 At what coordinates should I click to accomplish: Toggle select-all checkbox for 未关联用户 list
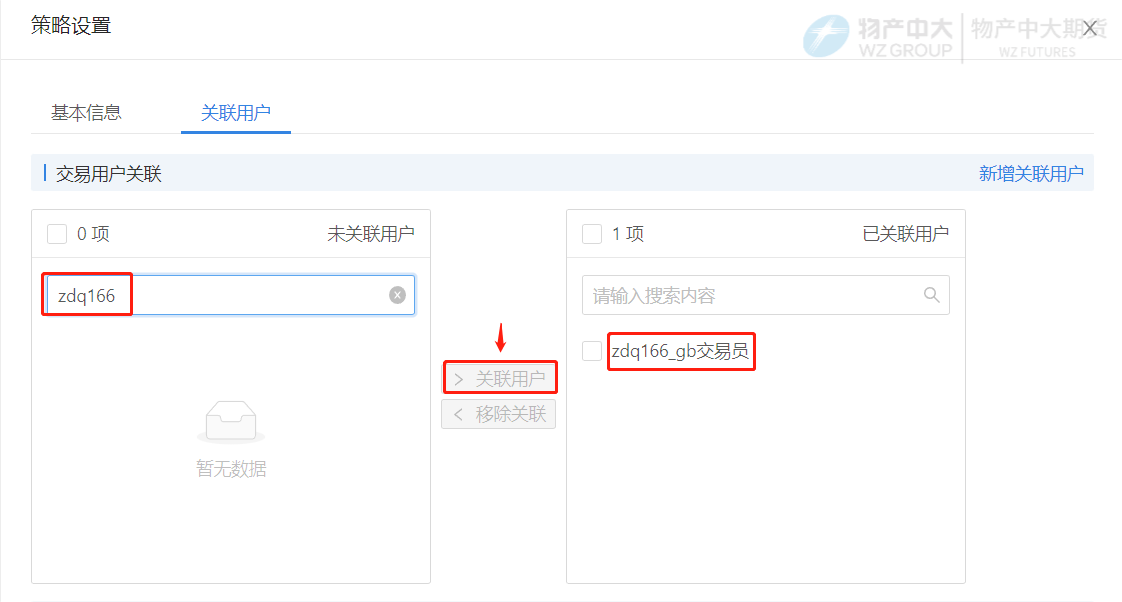click(x=57, y=234)
